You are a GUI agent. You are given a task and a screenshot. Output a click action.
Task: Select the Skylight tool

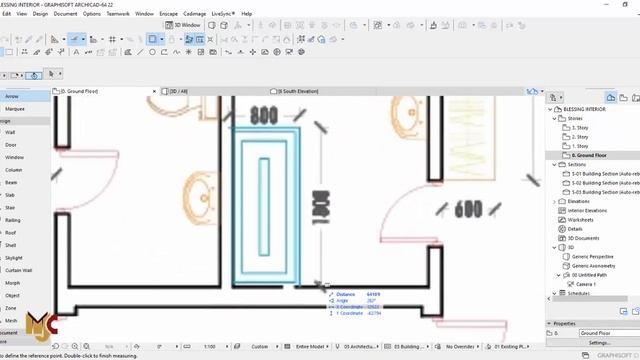14,258
